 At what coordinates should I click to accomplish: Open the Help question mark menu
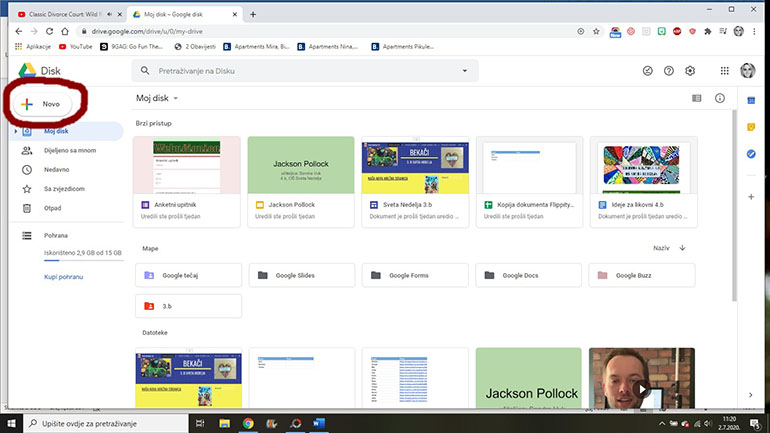click(x=669, y=71)
